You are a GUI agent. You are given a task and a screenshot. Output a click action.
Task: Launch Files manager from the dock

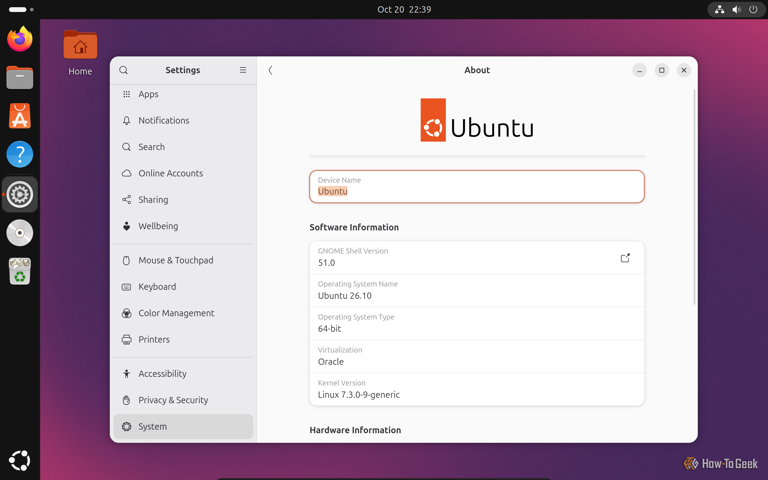pos(20,77)
